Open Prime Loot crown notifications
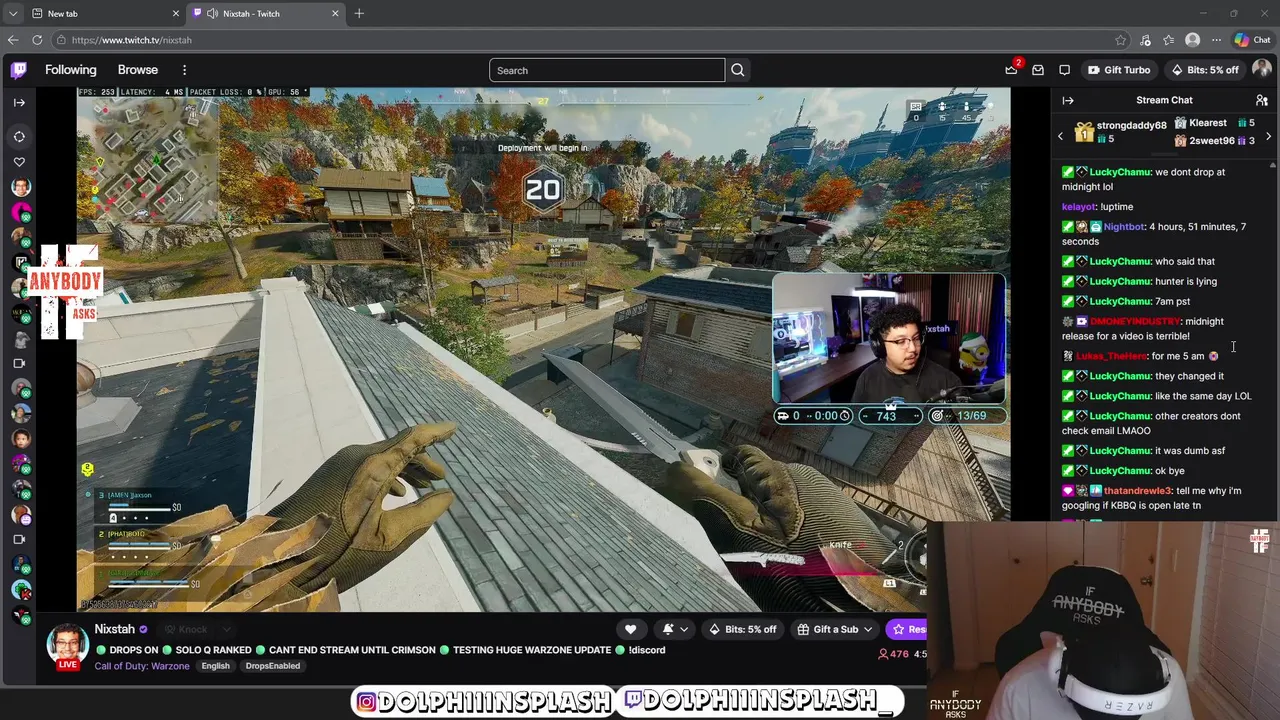This screenshot has height=720, width=1280. (x=1012, y=70)
